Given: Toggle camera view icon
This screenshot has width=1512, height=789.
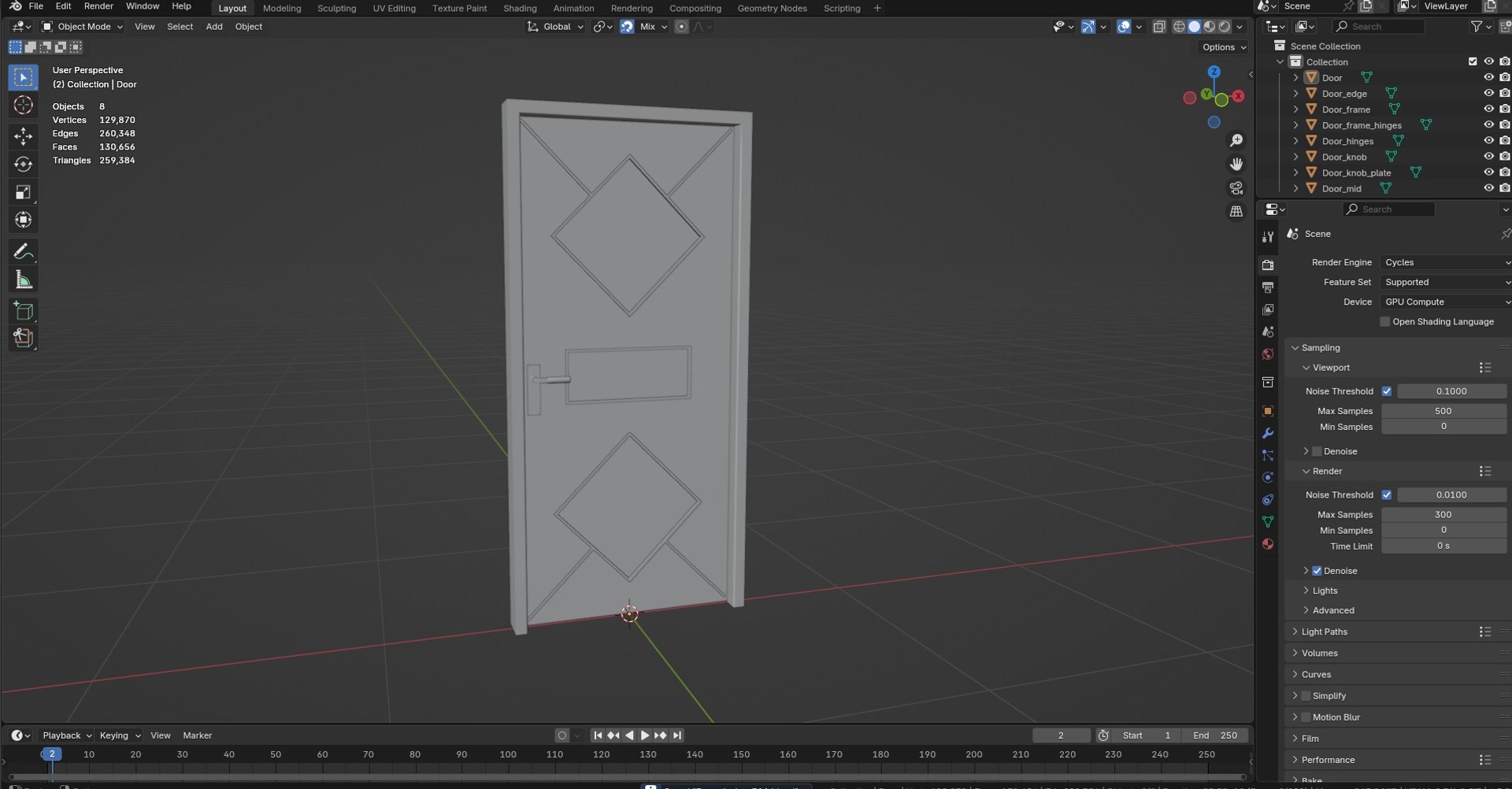Looking at the screenshot, I should (x=1236, y=187).
